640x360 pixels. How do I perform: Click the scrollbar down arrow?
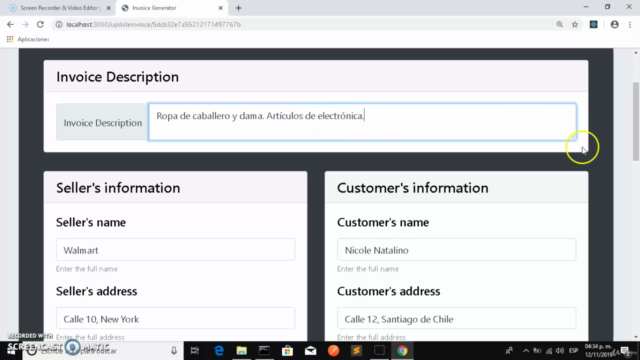click(636, 337)
